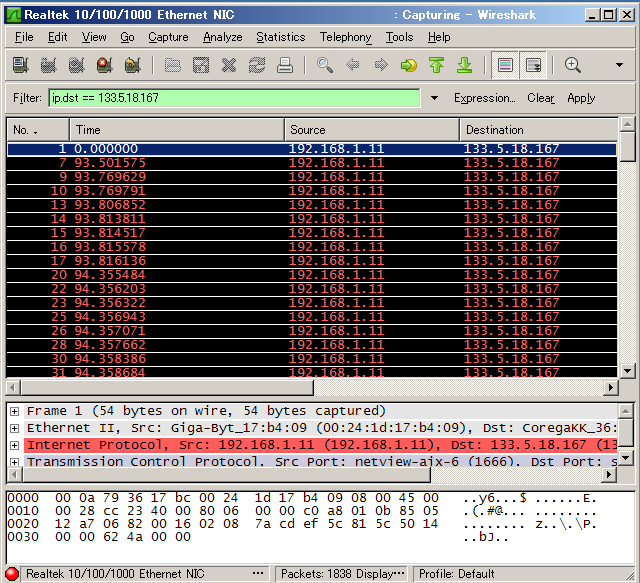Sort by Time column header

click(x=177, y=130)
